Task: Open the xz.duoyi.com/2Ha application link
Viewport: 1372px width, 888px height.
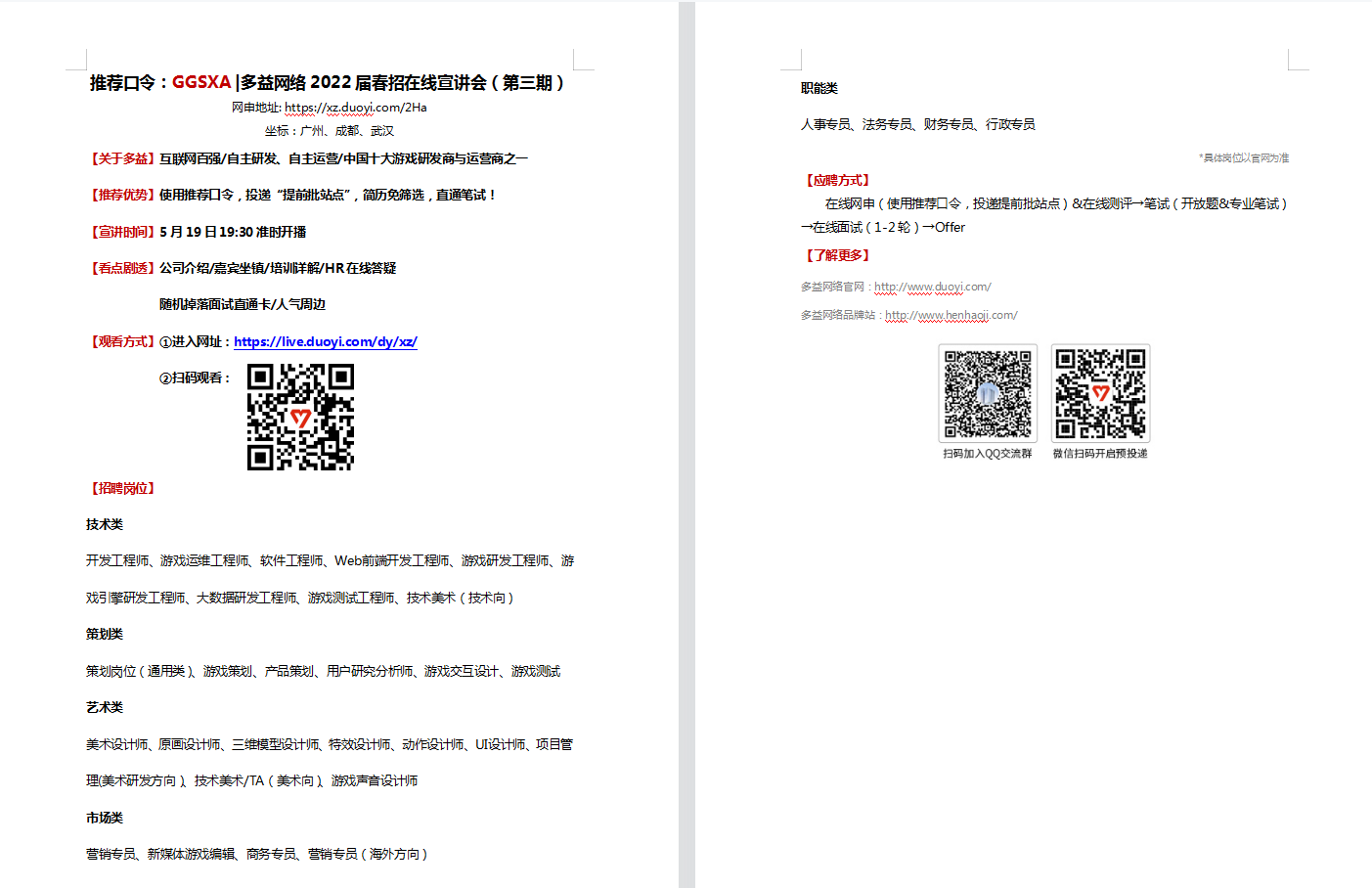Action: pyautogui.click(x=355, y=108)
